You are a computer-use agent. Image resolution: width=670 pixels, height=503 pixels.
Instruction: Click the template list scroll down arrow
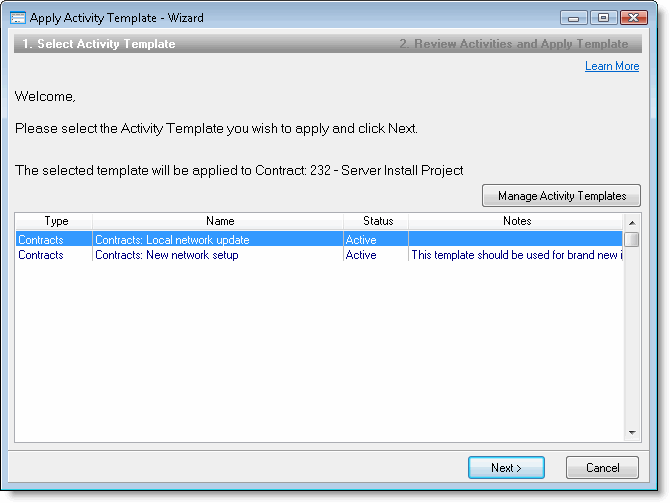tap(632, 433)
